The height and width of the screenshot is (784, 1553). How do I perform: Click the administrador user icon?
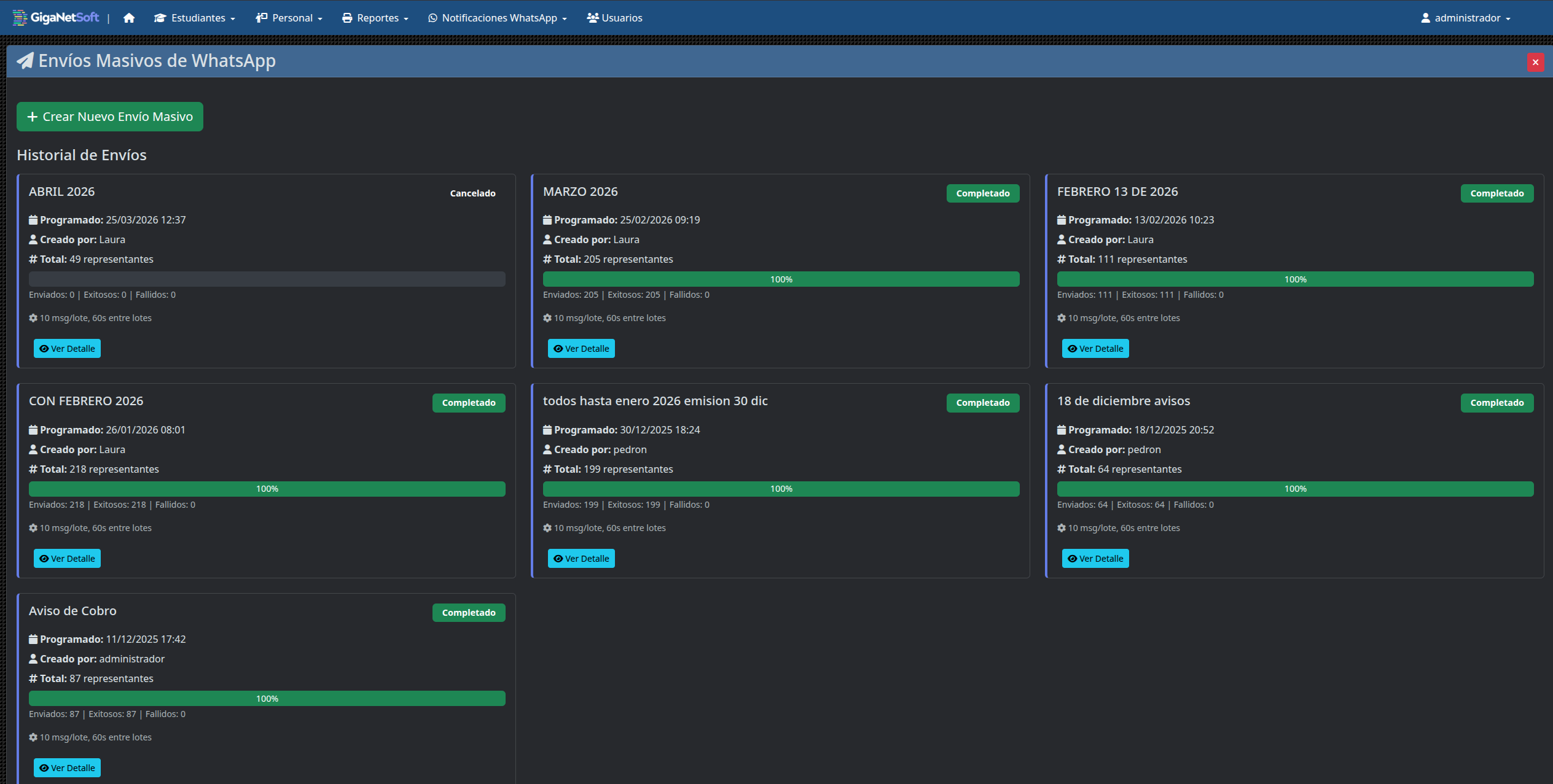(1425, 18)
